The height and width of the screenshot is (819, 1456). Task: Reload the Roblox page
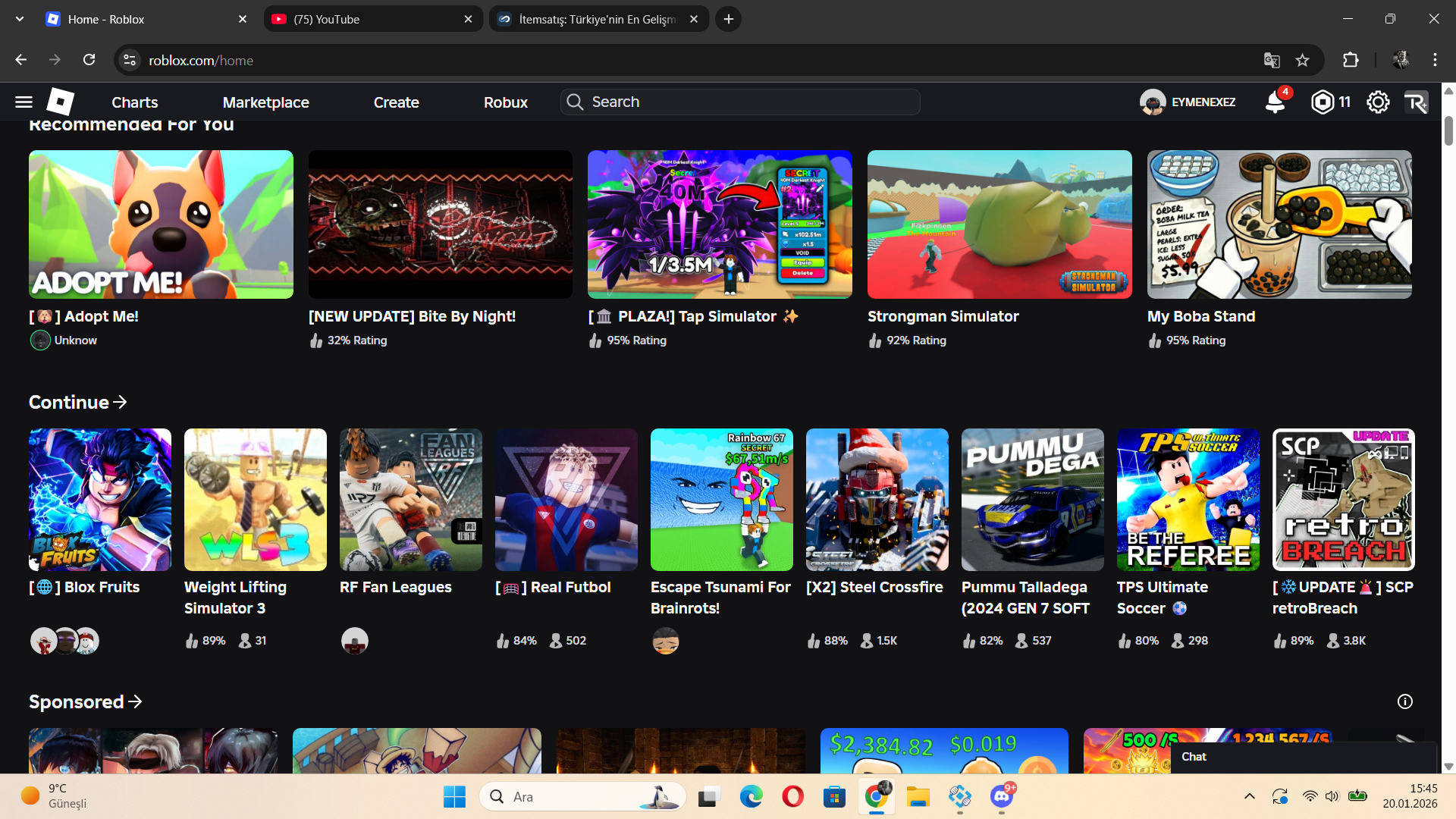(89, 60)
